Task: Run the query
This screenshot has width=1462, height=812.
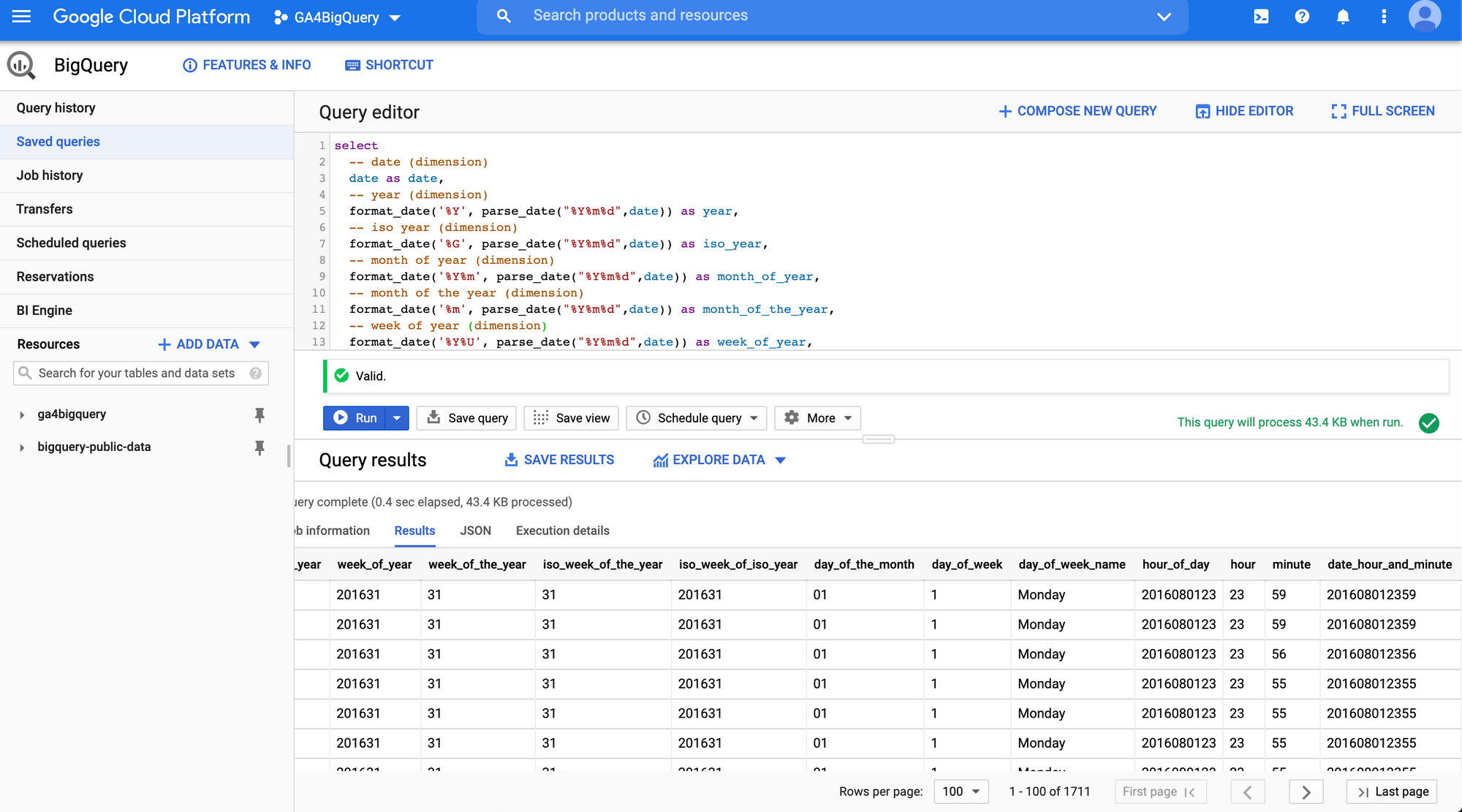Action: tap(355, 418)
